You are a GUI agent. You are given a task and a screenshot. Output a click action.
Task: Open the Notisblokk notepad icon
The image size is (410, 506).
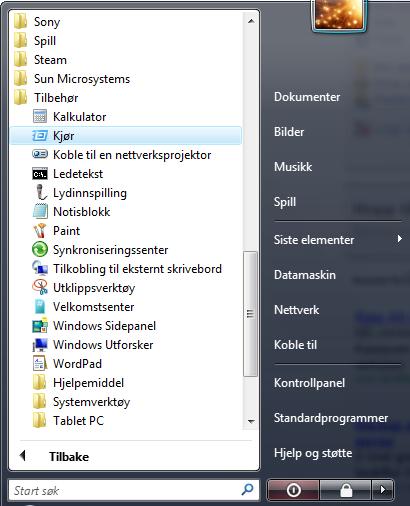pos(40,211)
